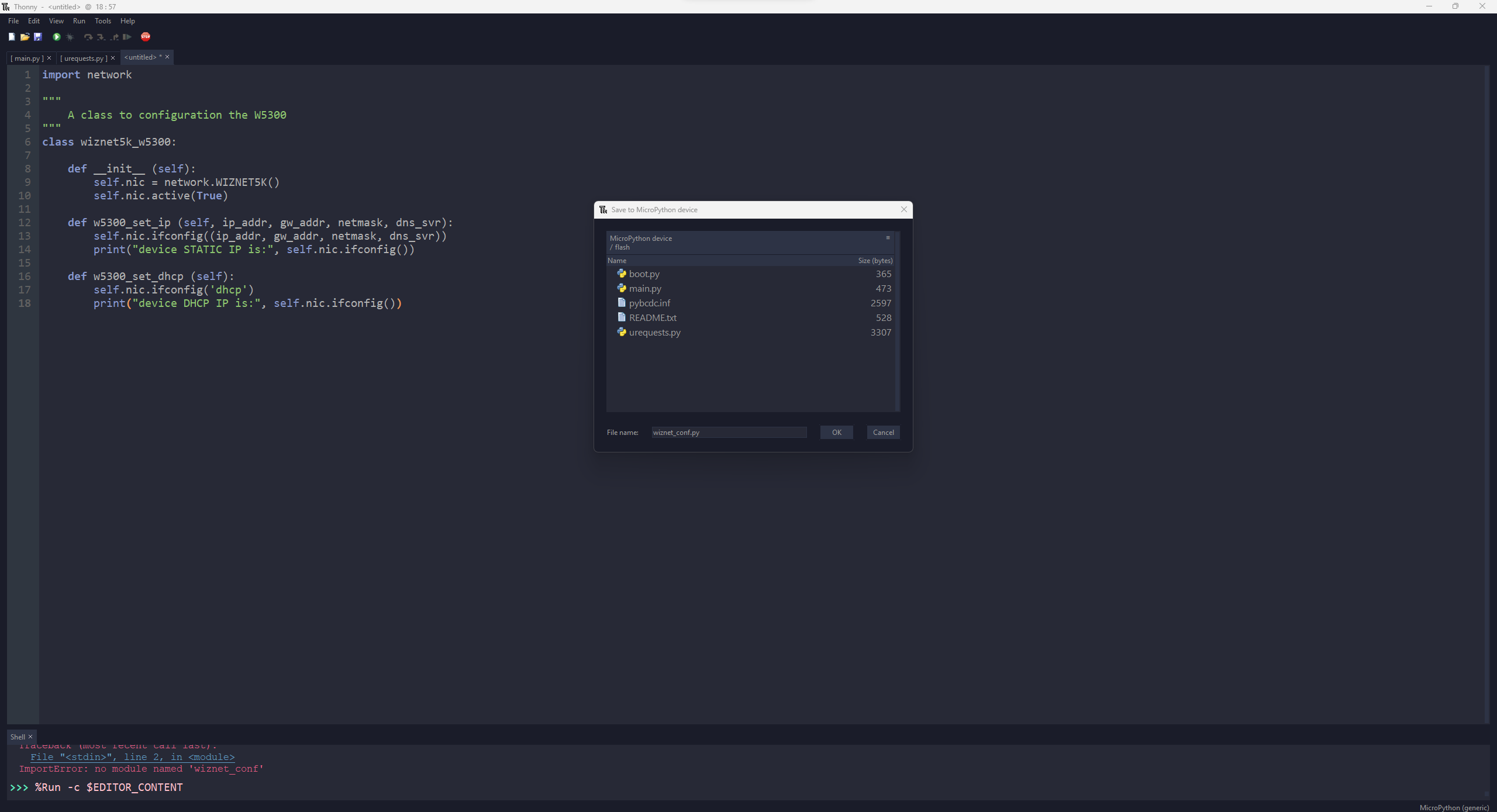1497x812 pixels.
Task: Step into using the downward arrow icon
Action: pos(101,37)
